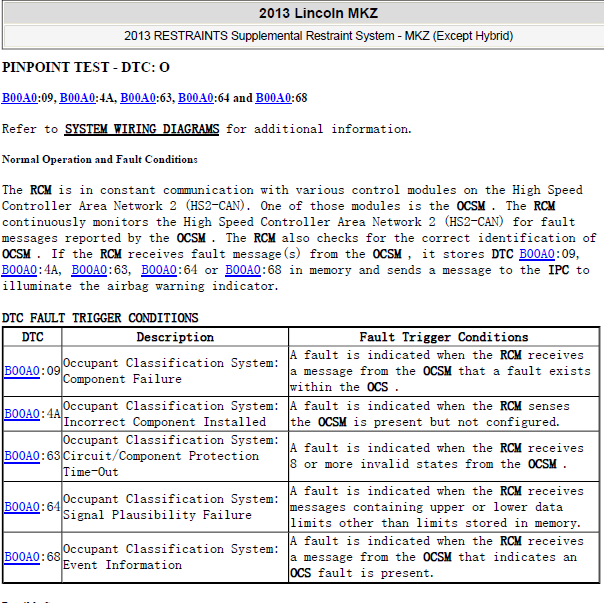
Task: Click 'Circuit/Component Protection Time-Out' description cell
Action: 175,456
